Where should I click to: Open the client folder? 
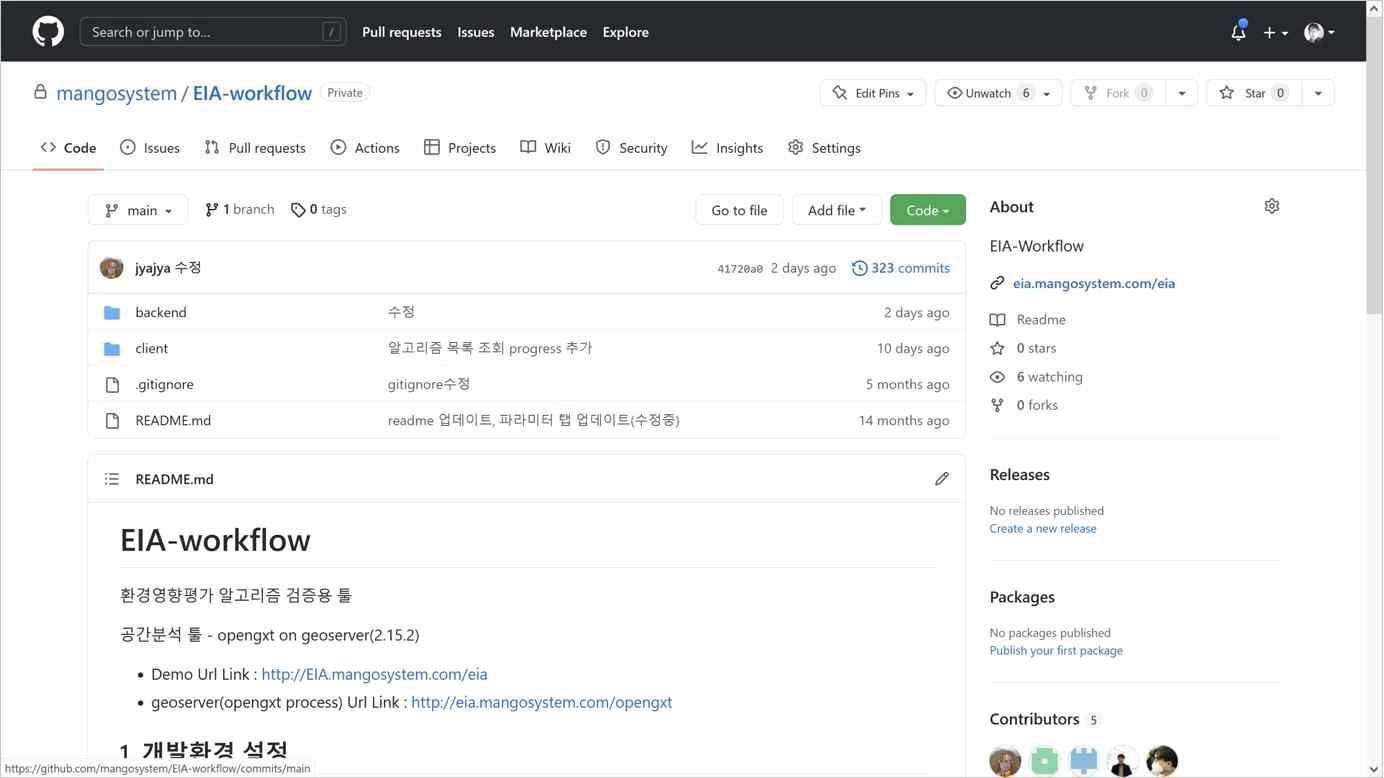(152, 348)
